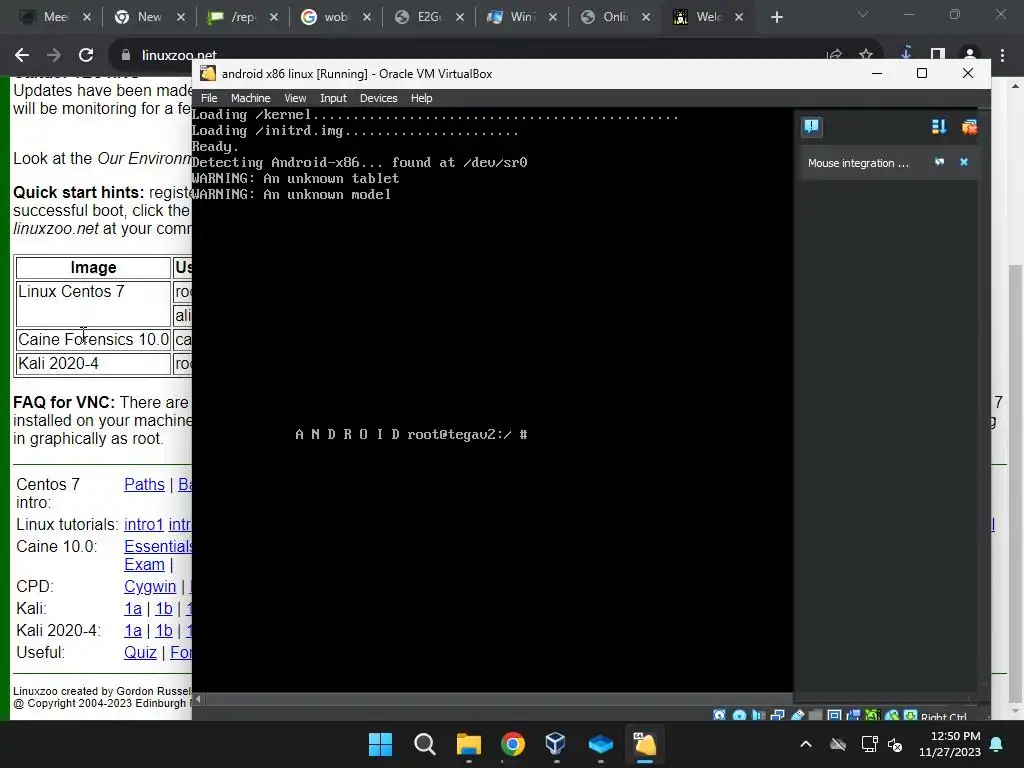The width and height of the screenshot is (1024, 768).
Task: Open the intro1 Linux tutorial link
Action: (144, 524)
